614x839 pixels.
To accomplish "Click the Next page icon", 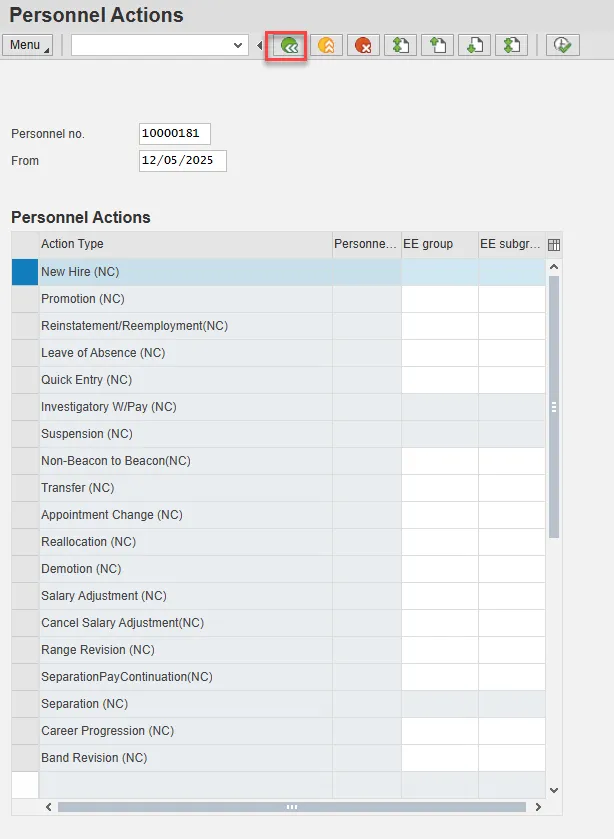I will point(475,45).
